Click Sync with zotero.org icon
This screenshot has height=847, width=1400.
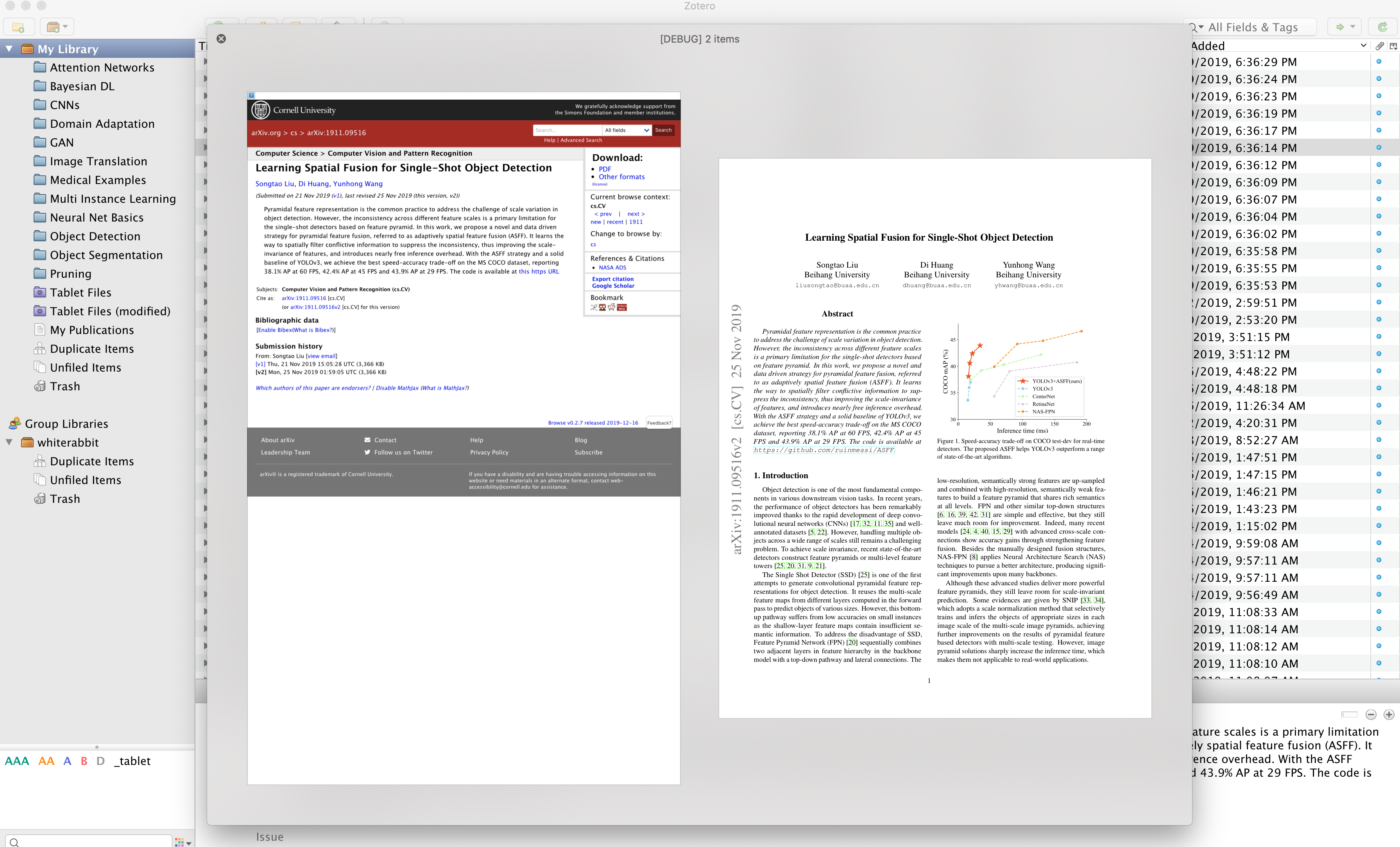tap(1382, 27)
